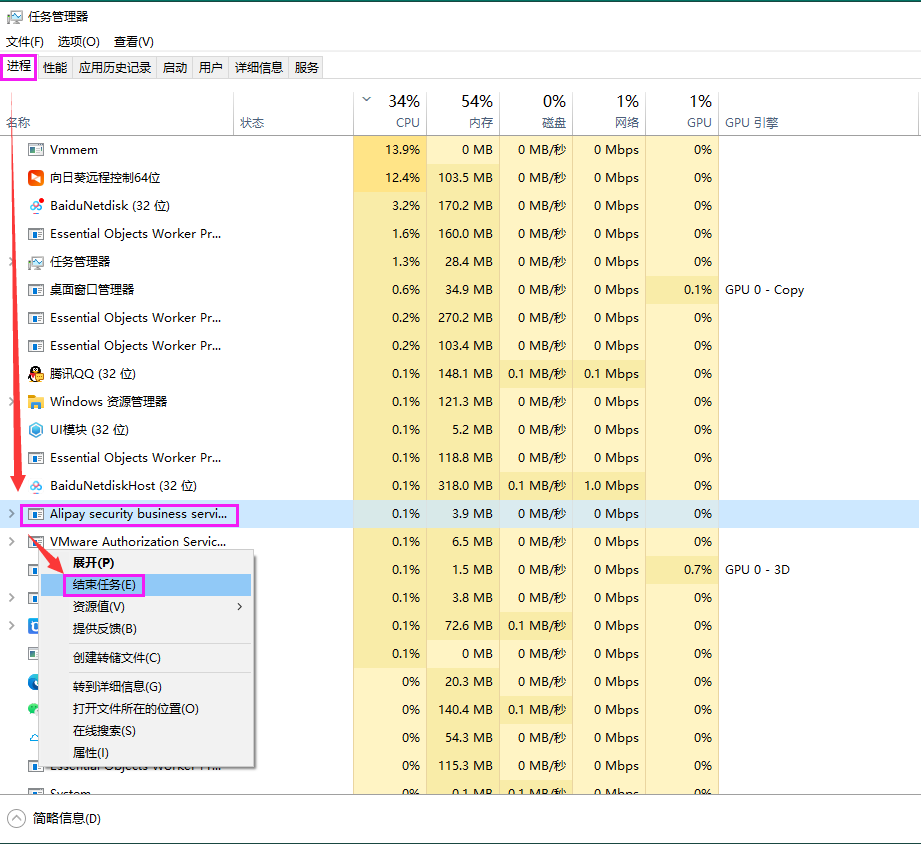Click the 腾讯QQ penguin icon
Viewport: 921px width, 844px height.
click(x=36, y=374)
